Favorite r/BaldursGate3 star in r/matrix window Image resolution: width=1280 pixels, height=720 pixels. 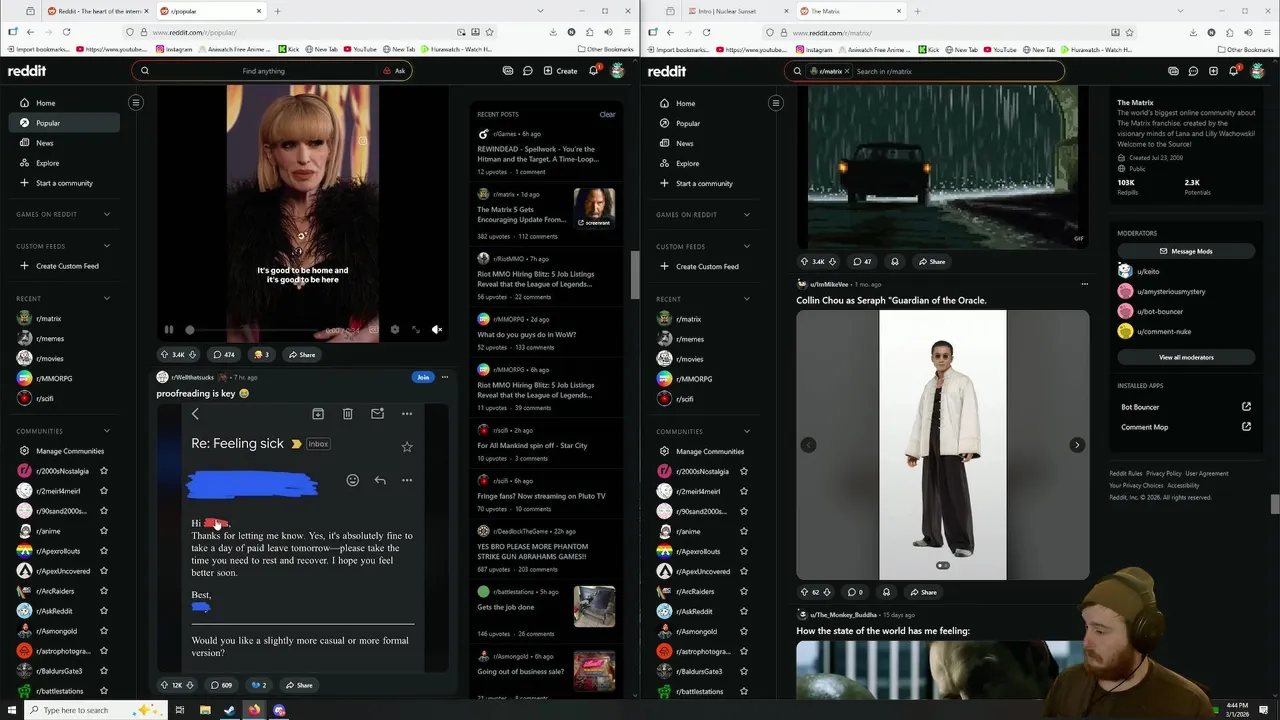tap(744, 671)
